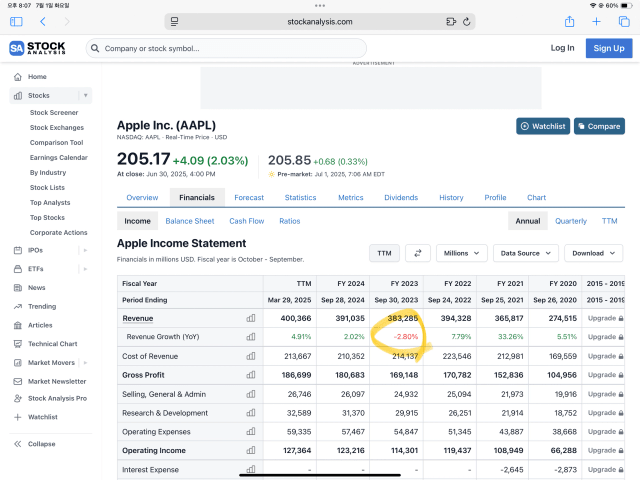The height and width of the screenshot is (480, 640).
Task: Click the Trending chart icon
Action: [x=18, y=307]
